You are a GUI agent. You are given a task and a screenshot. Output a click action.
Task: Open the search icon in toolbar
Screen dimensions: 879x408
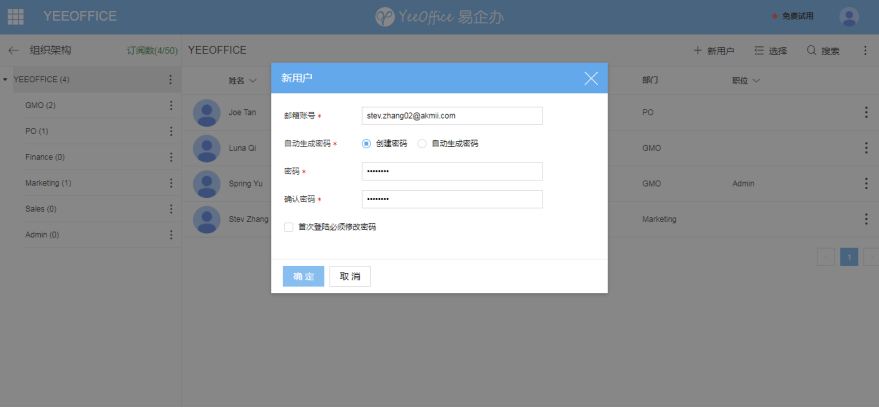(x=812, y=50)
